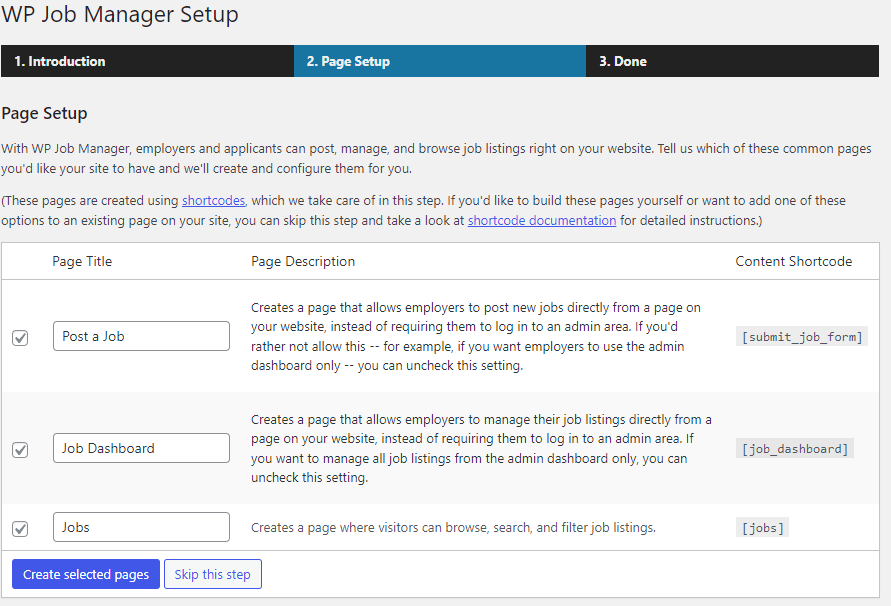This screenshot has height=606, width=891.
Task: Click the Content Shortcode column header
Action: tap(794, 262)
